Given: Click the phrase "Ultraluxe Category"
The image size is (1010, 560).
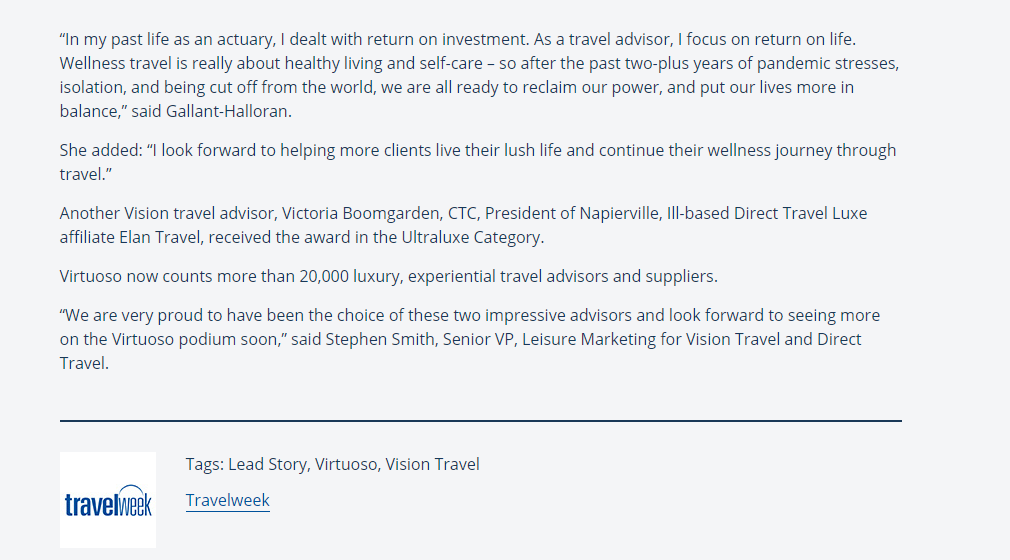Looking at the screenshot, I should tap(471, 237).
